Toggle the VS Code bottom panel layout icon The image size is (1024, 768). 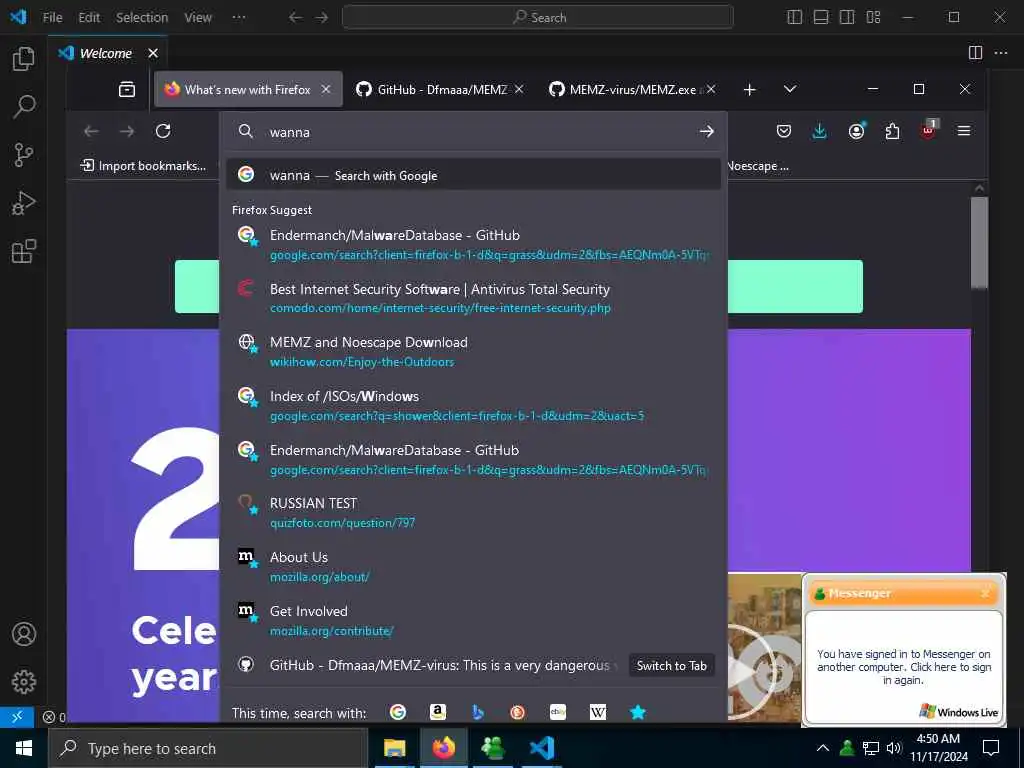(x=821, y=18)
